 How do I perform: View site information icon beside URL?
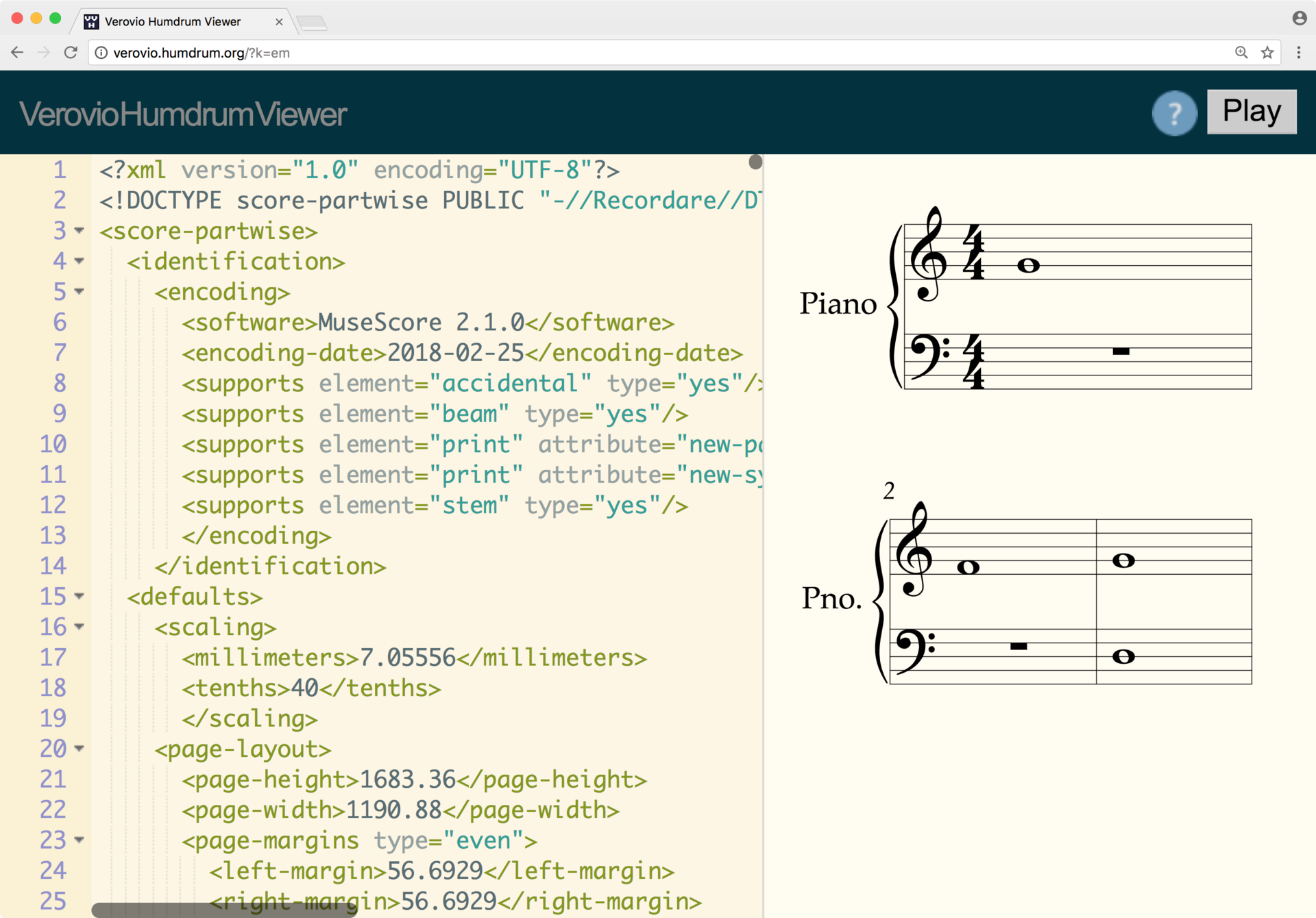(101, 53)
